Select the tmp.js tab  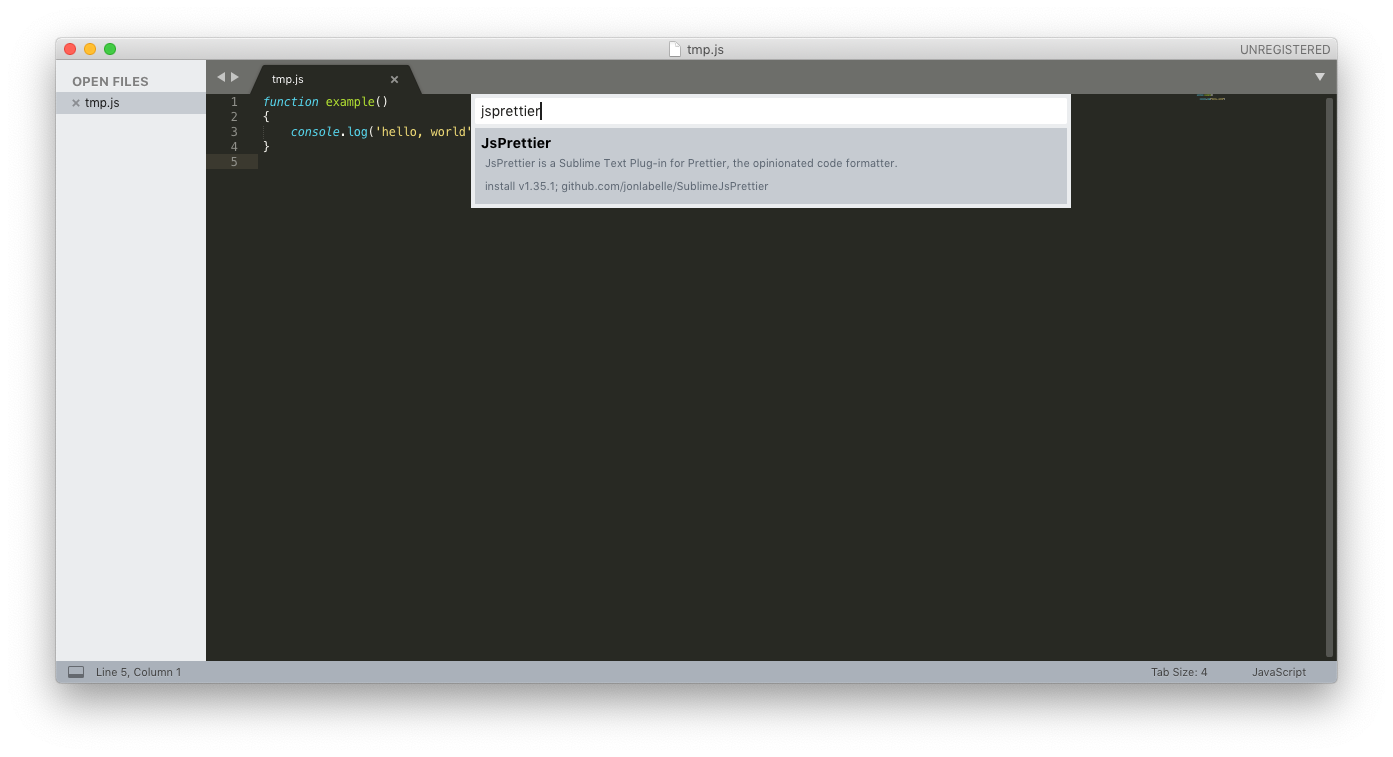tap(334, 79)
